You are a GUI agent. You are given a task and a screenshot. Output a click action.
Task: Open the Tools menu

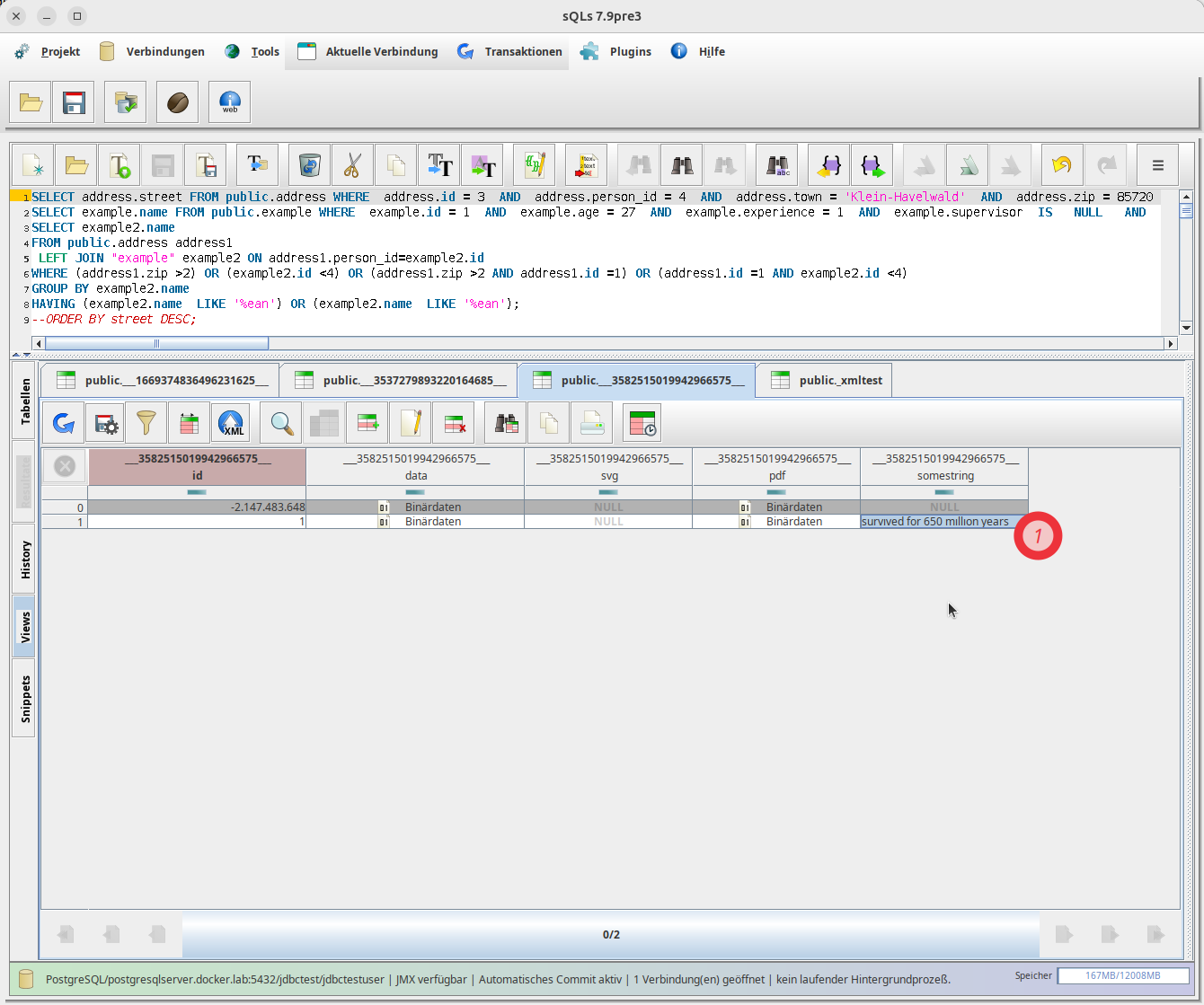click(x=252, y=52)
